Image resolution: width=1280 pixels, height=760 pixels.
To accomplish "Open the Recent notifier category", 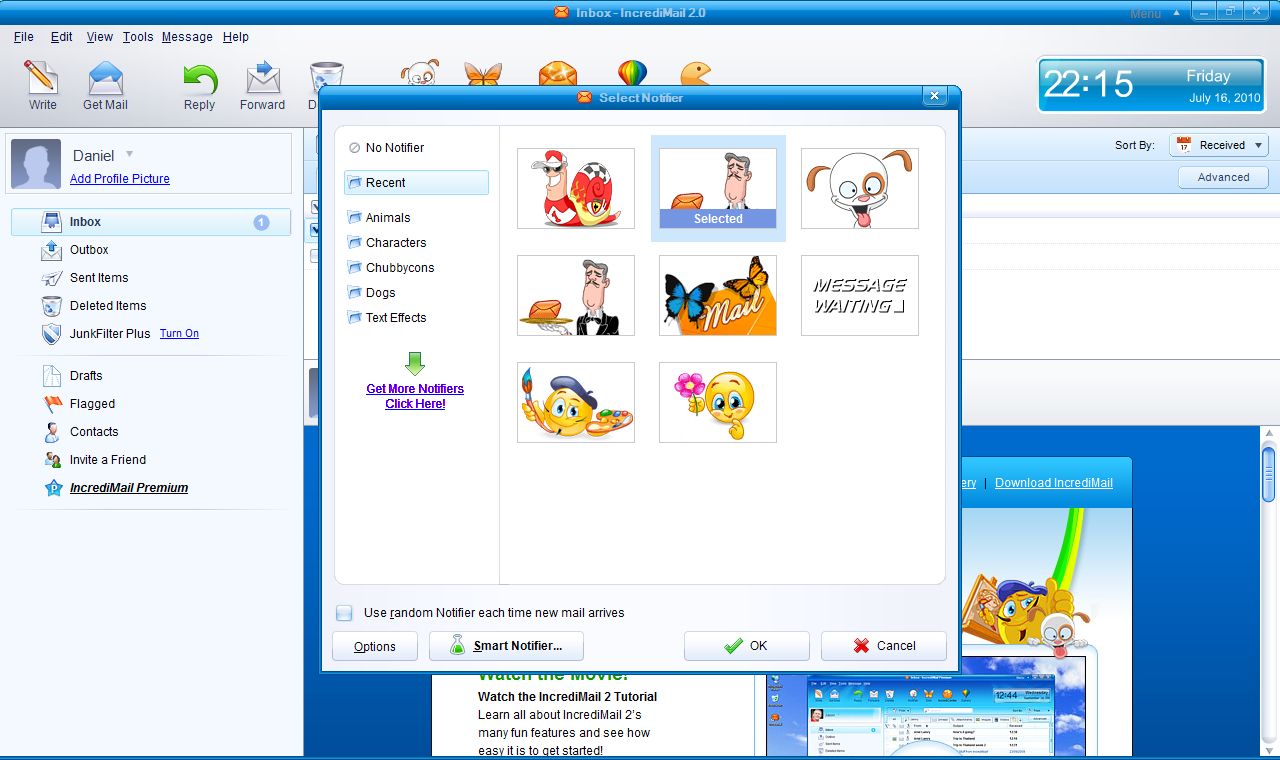I will [x=416, y=182].
